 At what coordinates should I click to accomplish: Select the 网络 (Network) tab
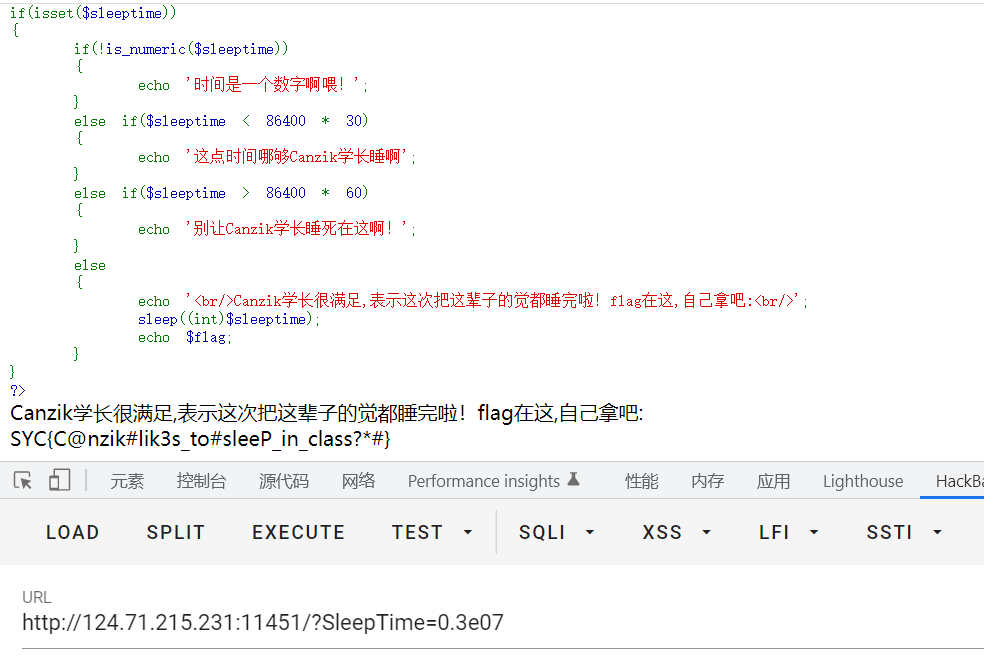tap(358, 481)
